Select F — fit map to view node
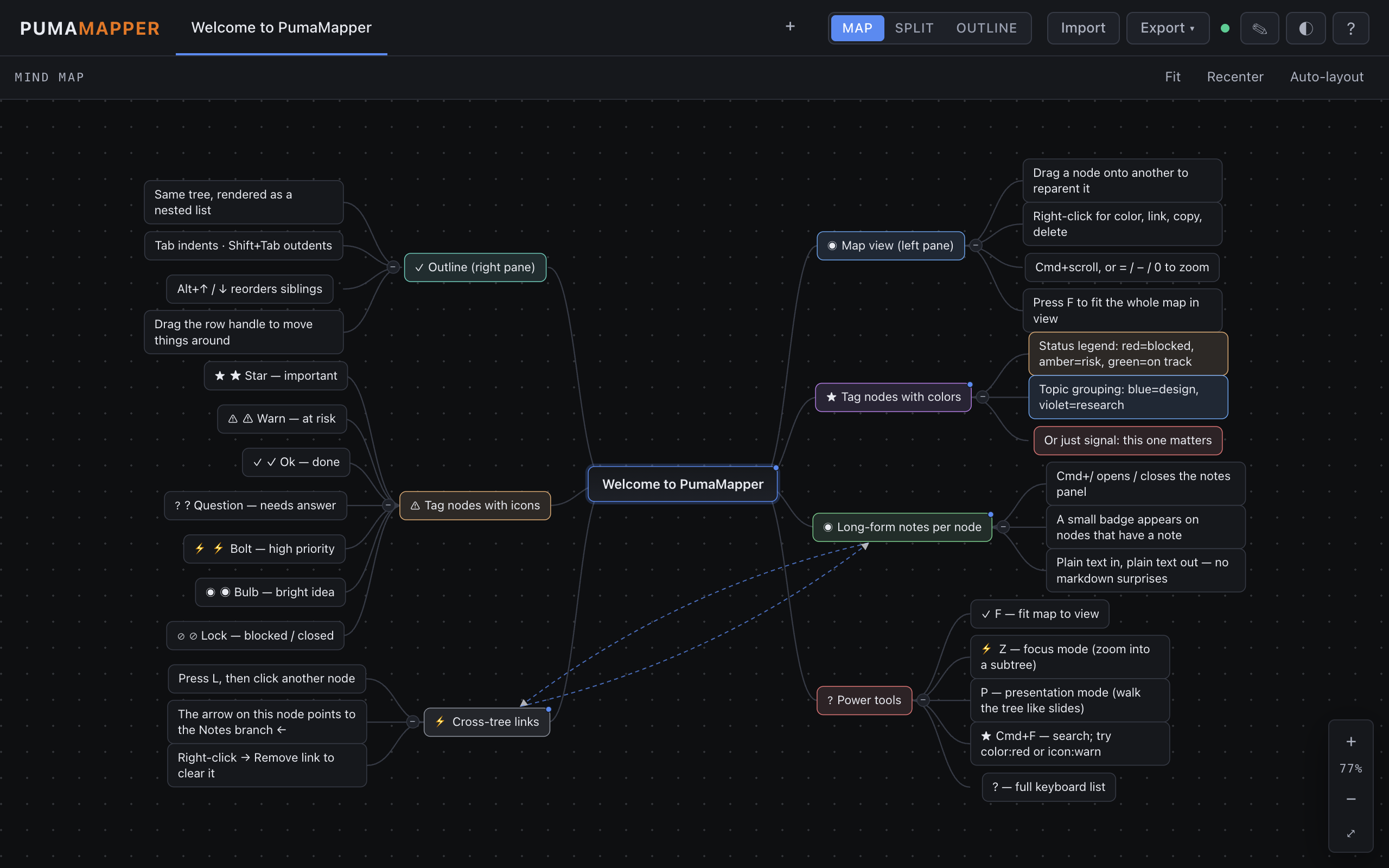The height and width of the screenshot is (868, 1389). (x=1040, y=614)
